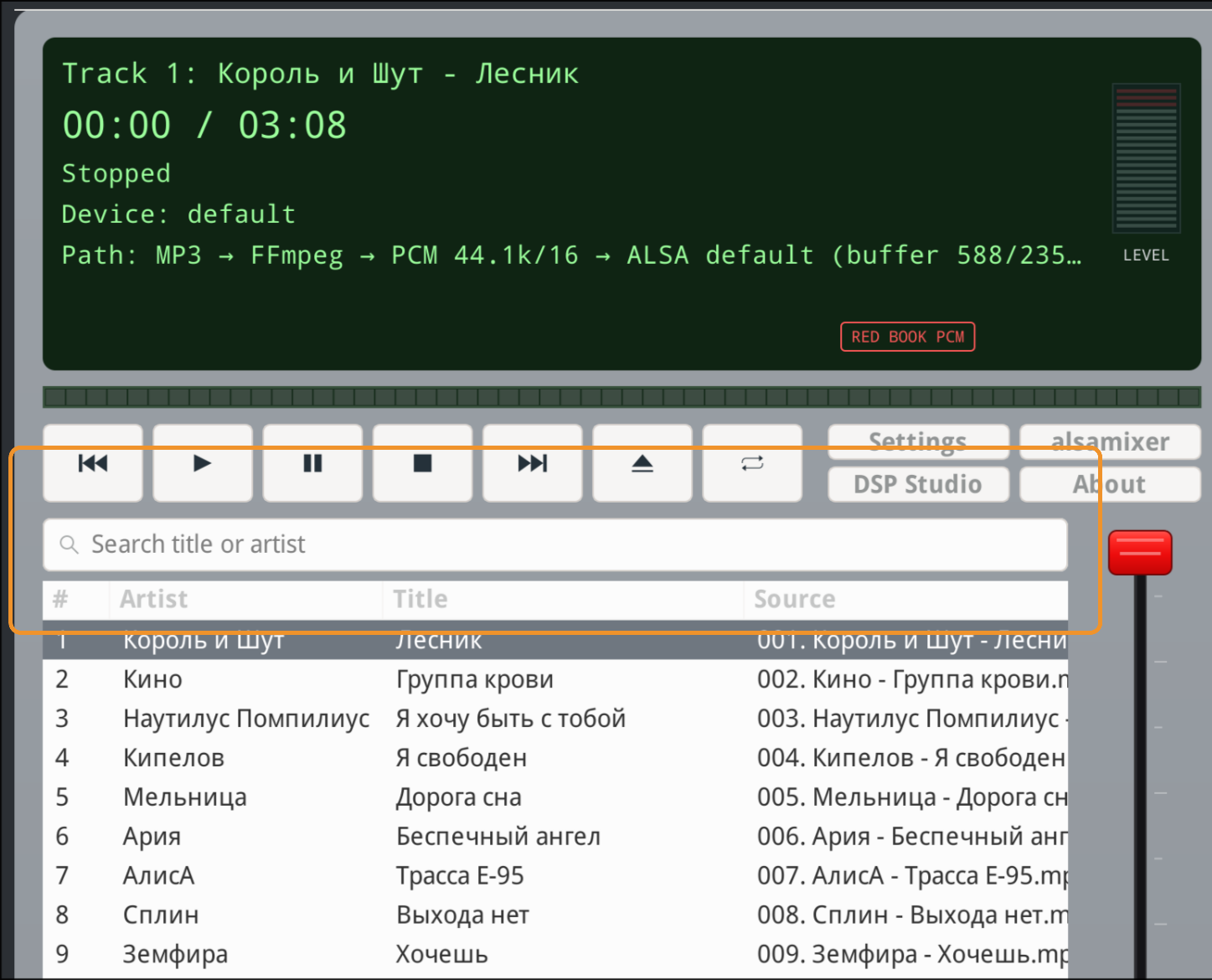Click the RED BOOK PCM badge
This screenshot has height=980, width=1212.
tap(908, 337)
